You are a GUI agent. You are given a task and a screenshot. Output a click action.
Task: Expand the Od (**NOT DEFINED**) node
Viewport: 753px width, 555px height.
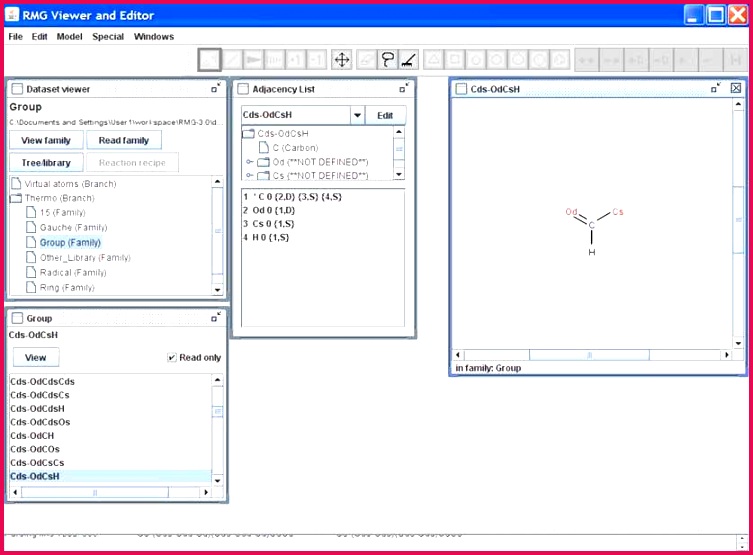click(249, 162)
